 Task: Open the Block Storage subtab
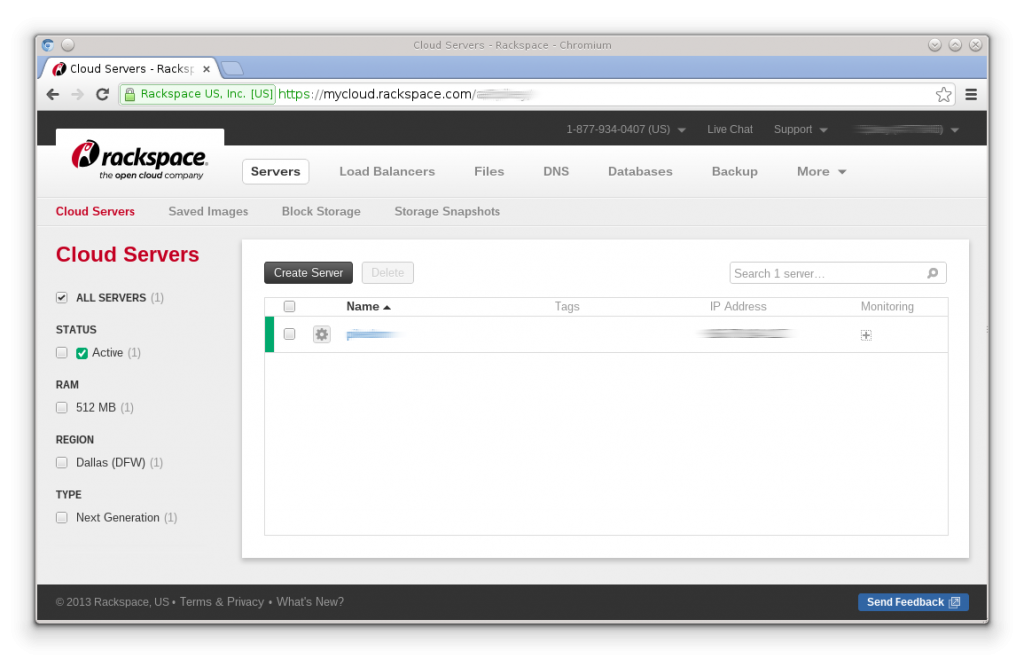[321, 212]
